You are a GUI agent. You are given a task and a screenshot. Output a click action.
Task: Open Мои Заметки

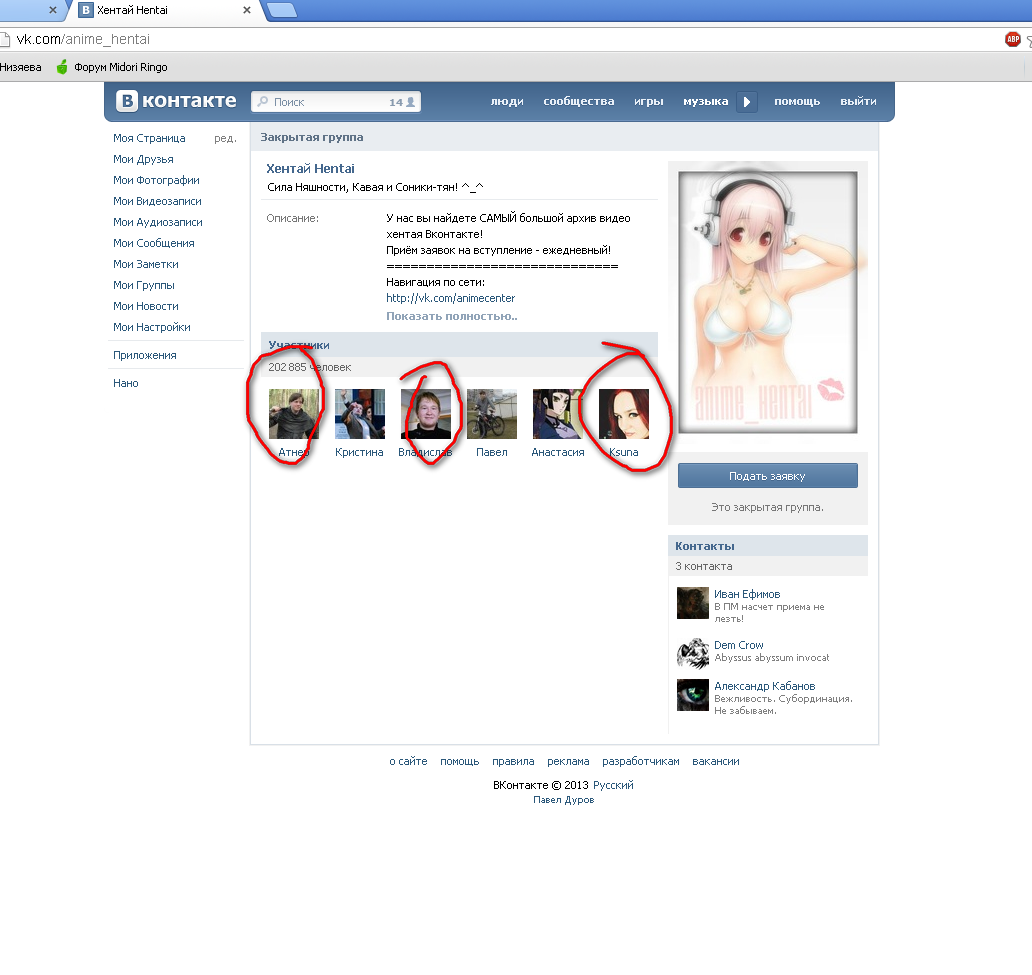145,265
